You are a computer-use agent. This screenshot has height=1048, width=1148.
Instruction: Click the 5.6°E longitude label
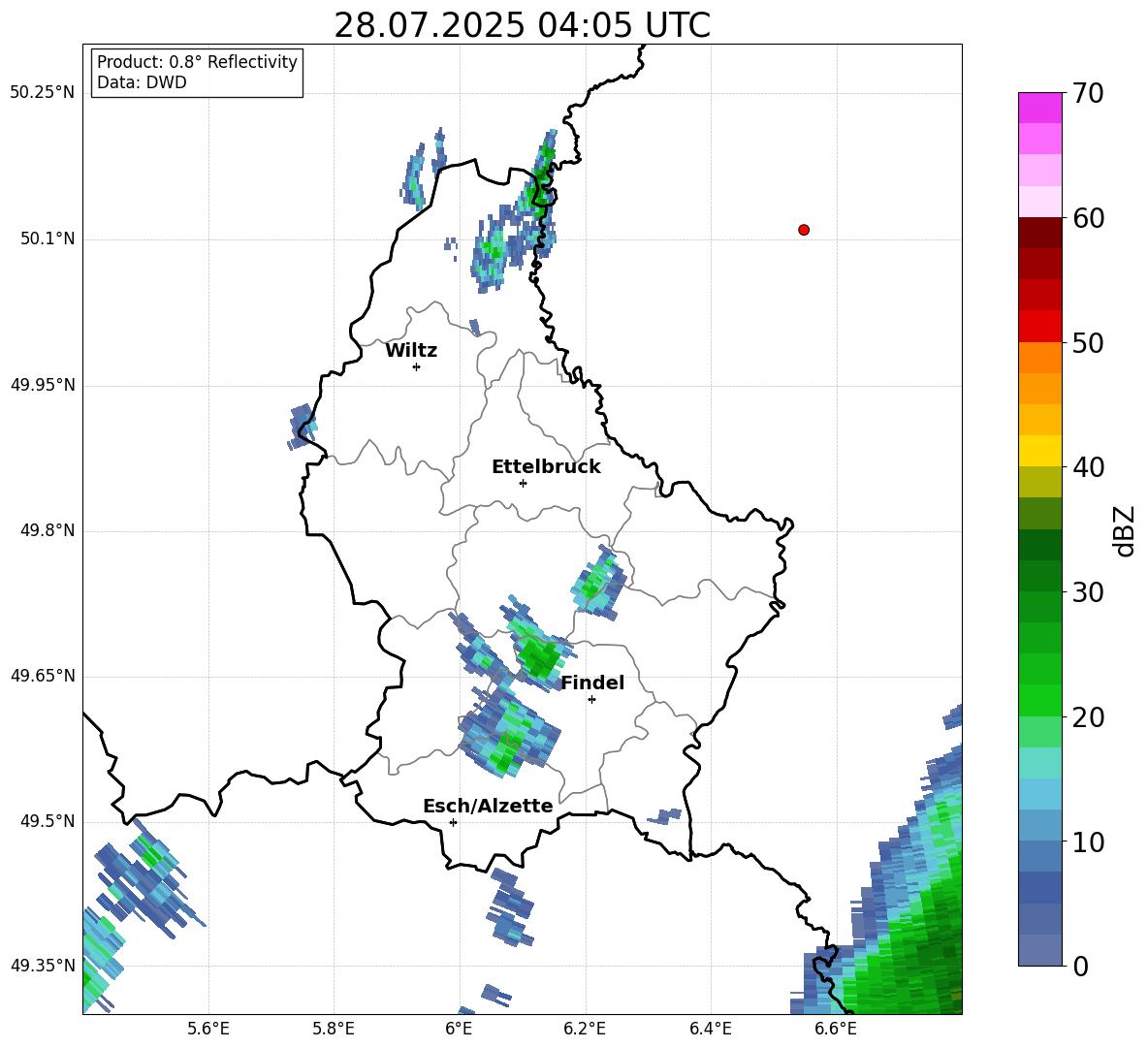pos(208,1029)
